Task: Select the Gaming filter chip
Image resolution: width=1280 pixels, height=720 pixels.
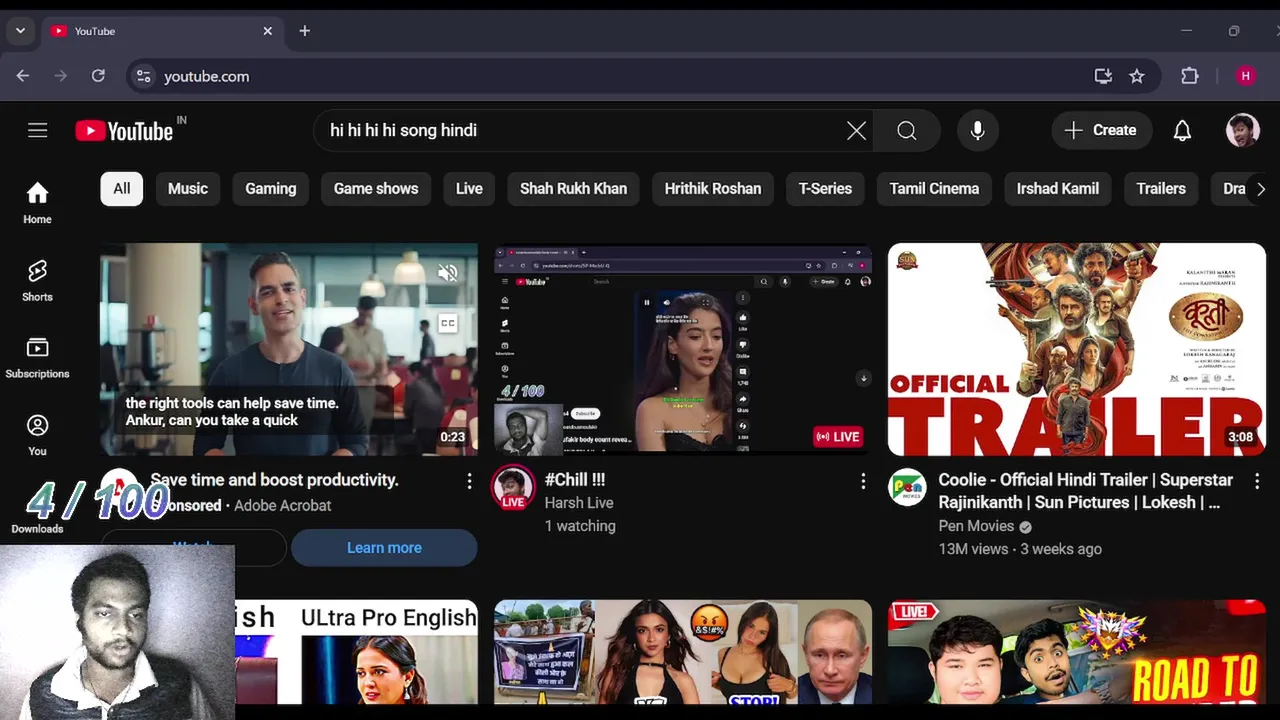Action: (x=271, y=188)
